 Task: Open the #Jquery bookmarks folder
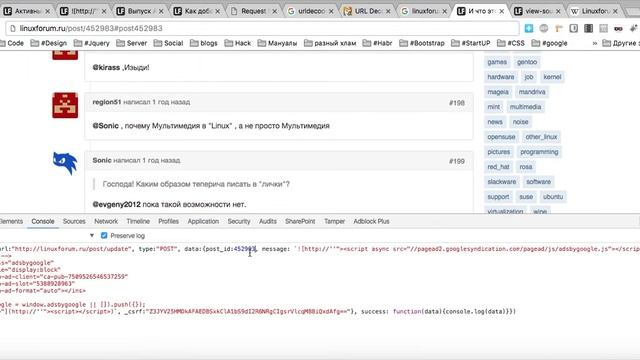click(92, 43)
